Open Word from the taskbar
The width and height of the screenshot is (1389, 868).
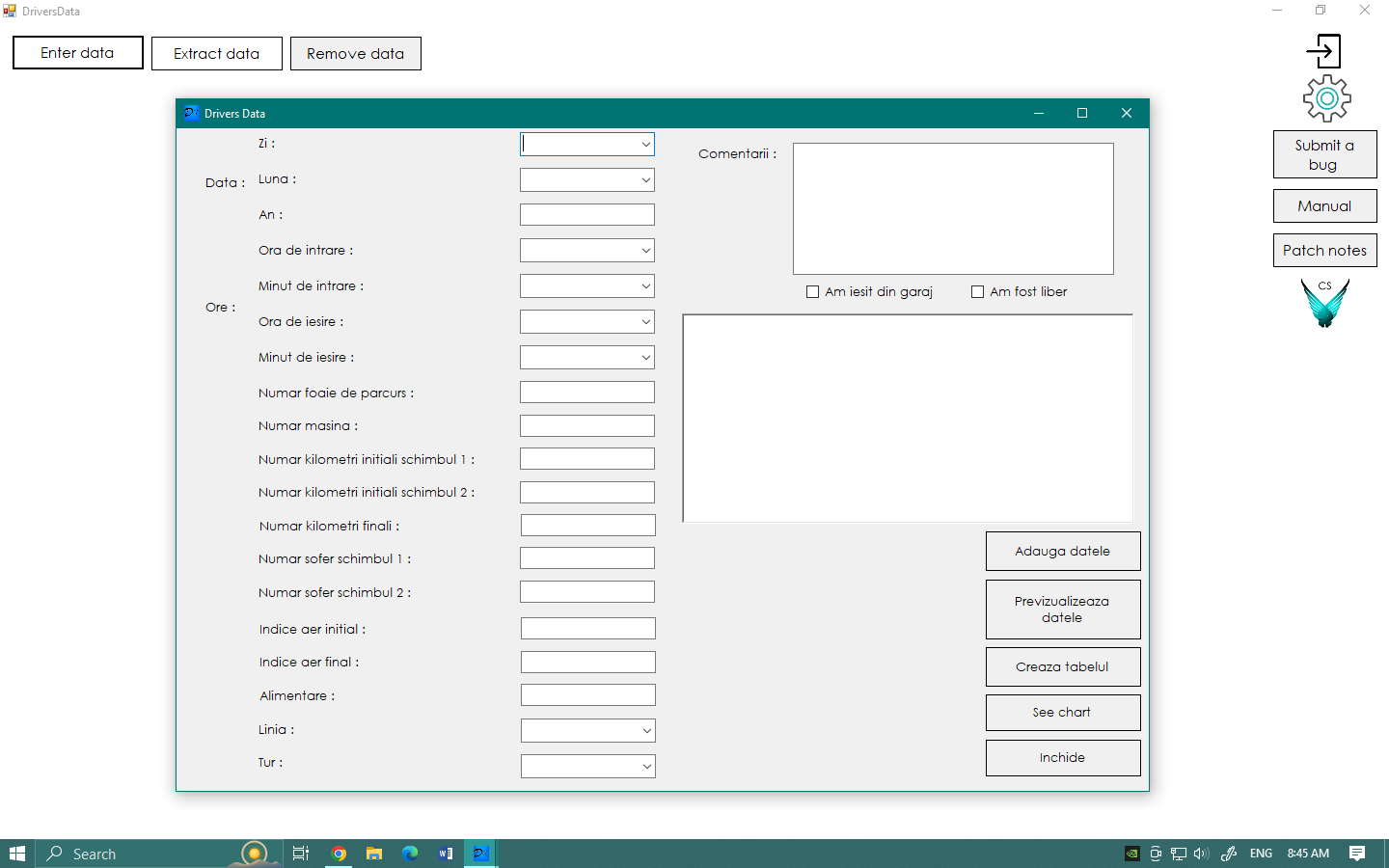coord(446,854)
